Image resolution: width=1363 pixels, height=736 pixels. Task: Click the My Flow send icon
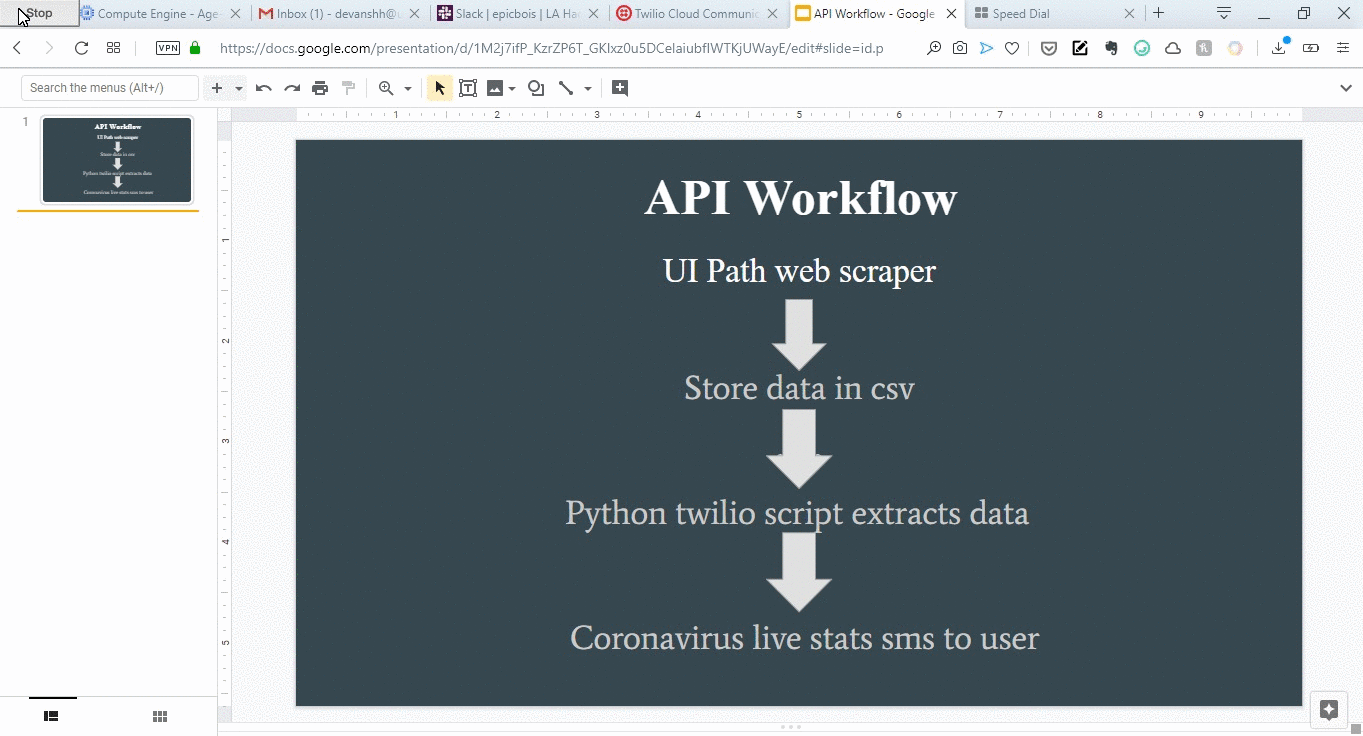[x=986, y=48]
